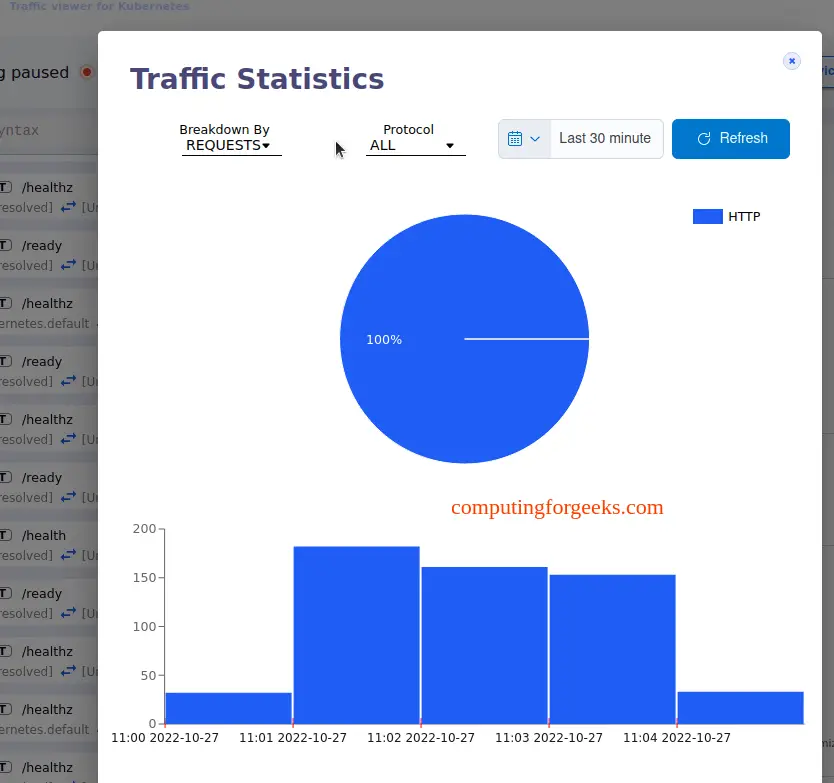Click the Refresh button
This screenshot has height=783, width=834.
[x=730, y=139]
